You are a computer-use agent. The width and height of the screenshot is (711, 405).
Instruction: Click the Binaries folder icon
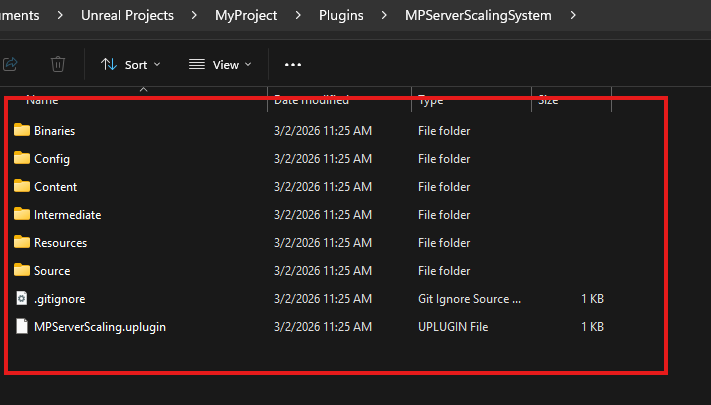22,131
